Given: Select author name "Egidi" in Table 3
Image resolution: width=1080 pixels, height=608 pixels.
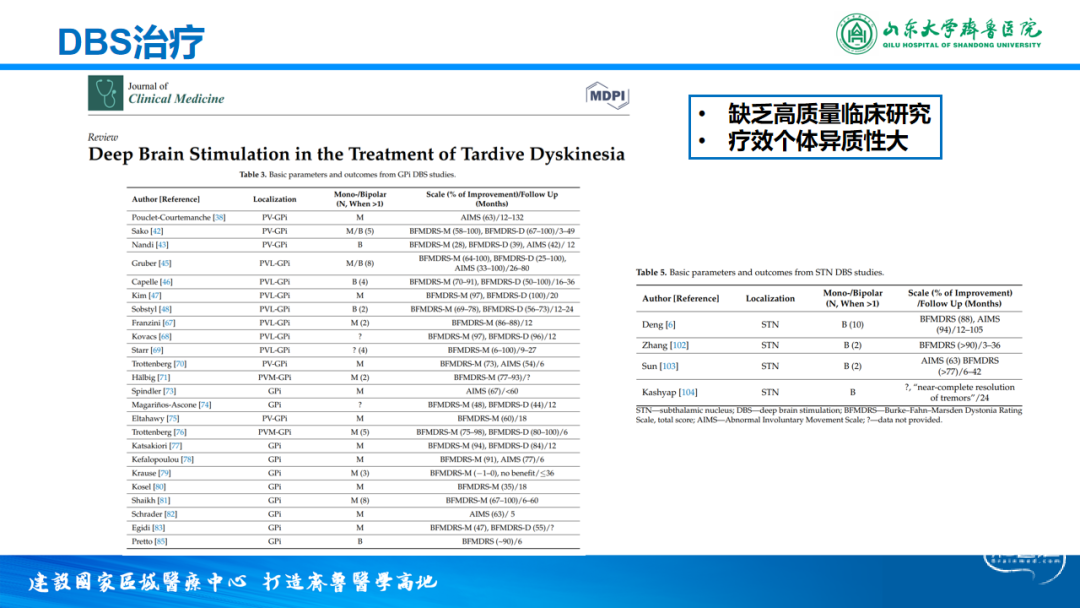Looking at the screenshot, I should (x=141, y=528).
